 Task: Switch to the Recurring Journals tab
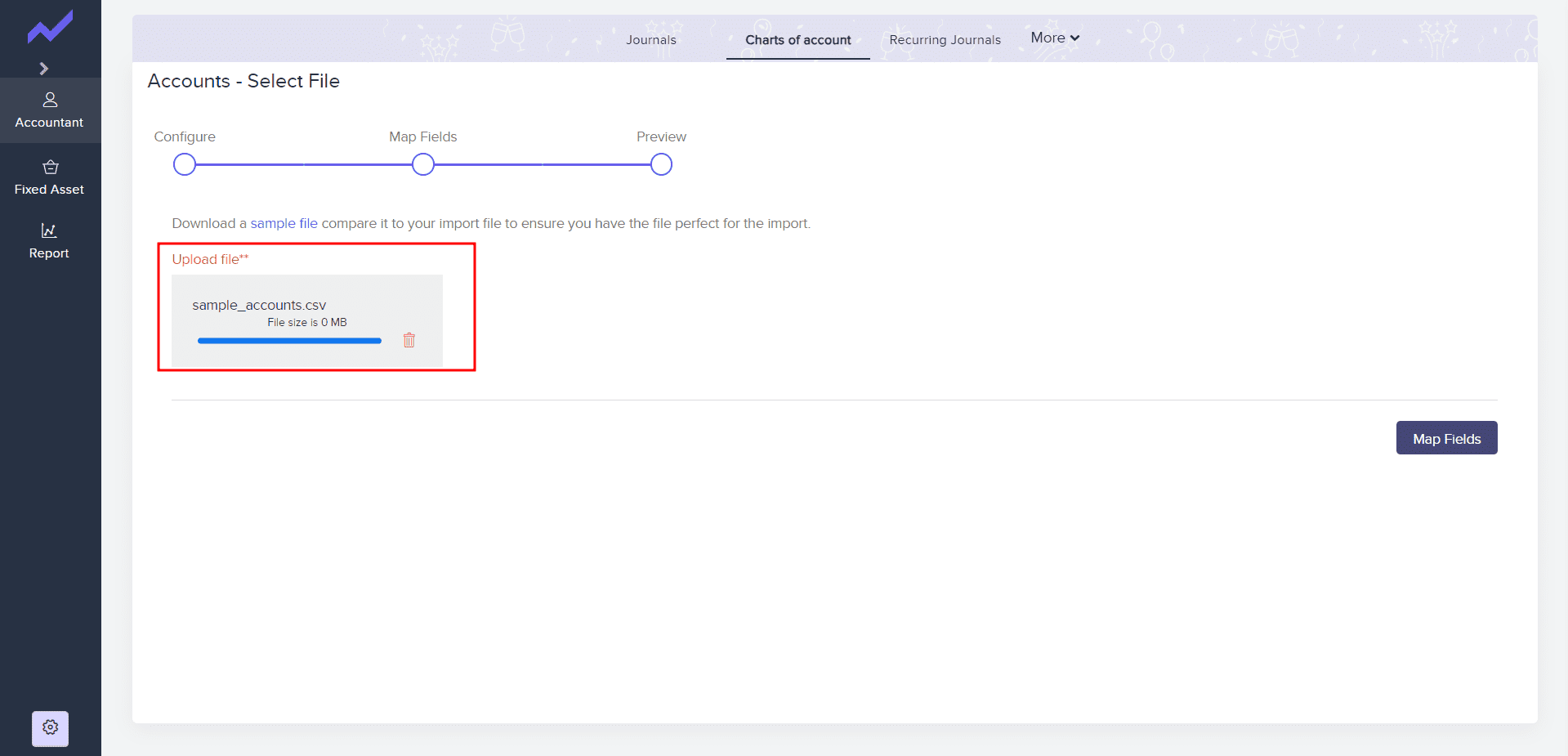[x=945, y=39]
